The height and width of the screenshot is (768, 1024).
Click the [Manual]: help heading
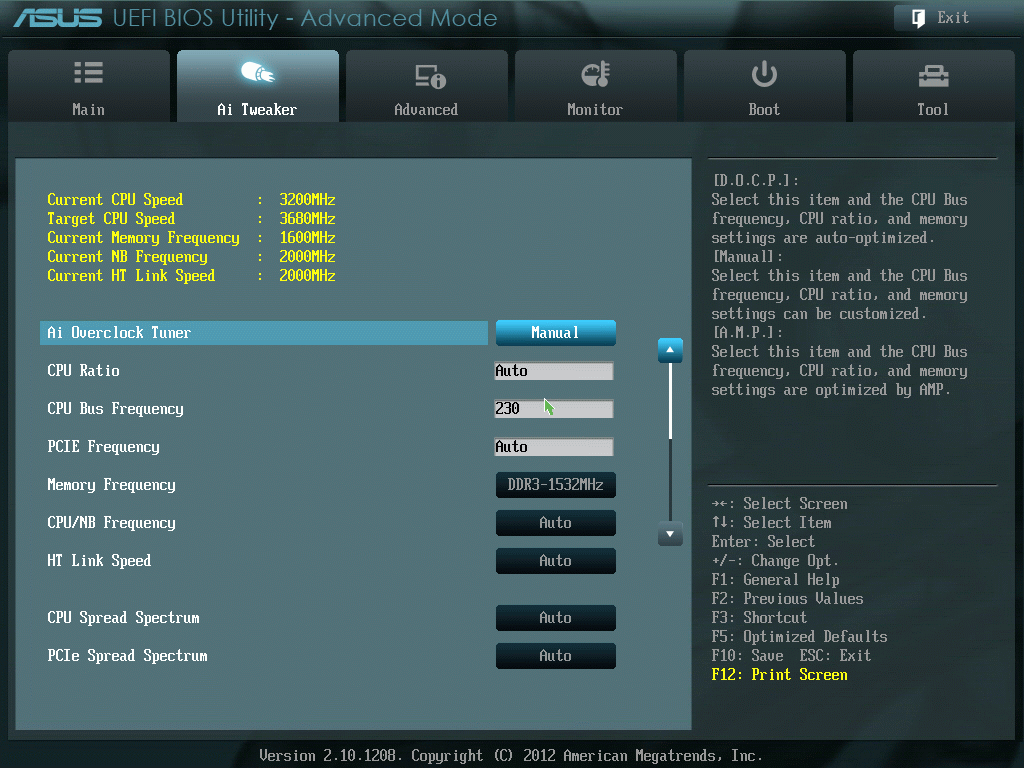[748, 257]
